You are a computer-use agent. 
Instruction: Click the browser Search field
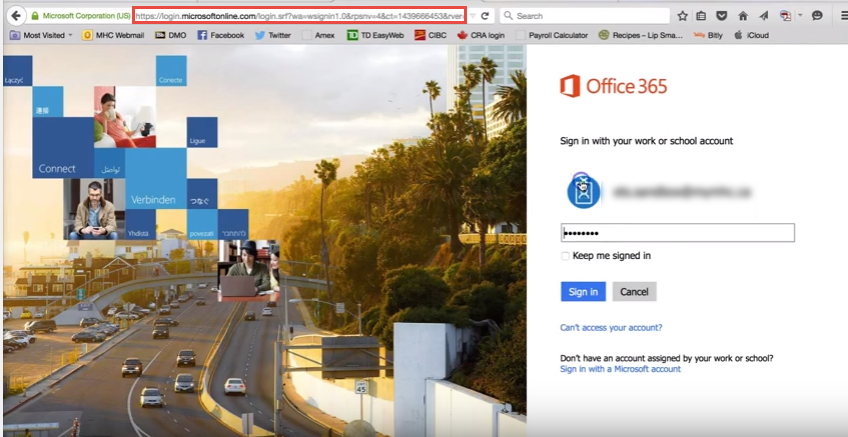tap(585, 16)
